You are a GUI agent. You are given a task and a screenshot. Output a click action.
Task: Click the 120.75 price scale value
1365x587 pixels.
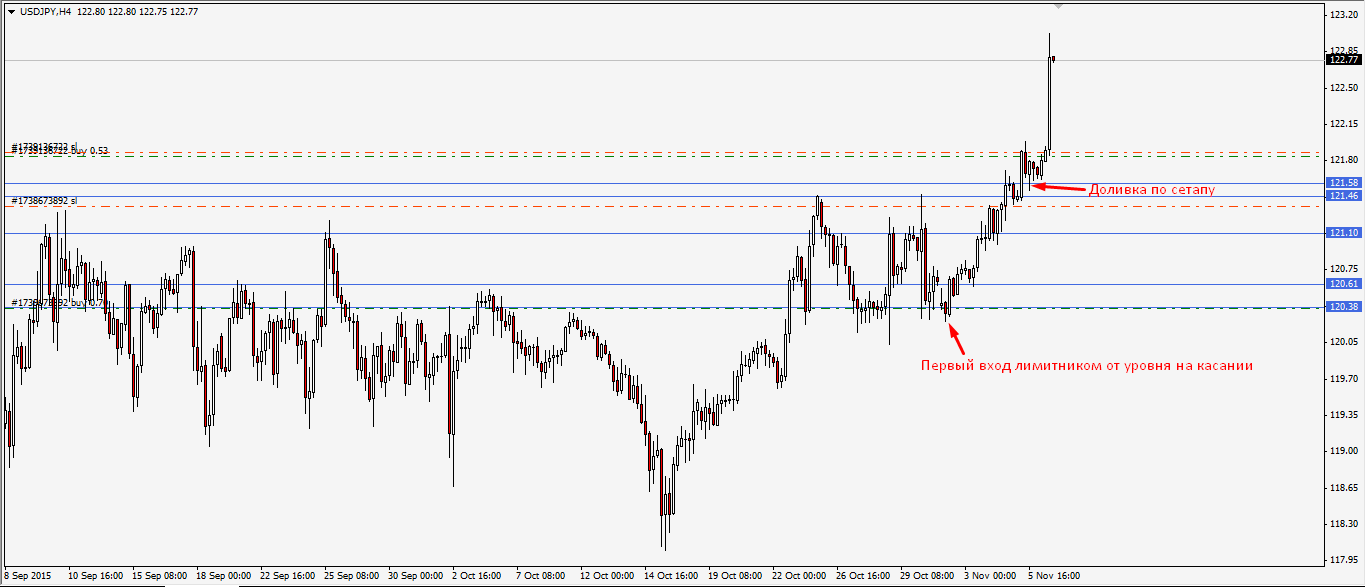click(1344, 269)
